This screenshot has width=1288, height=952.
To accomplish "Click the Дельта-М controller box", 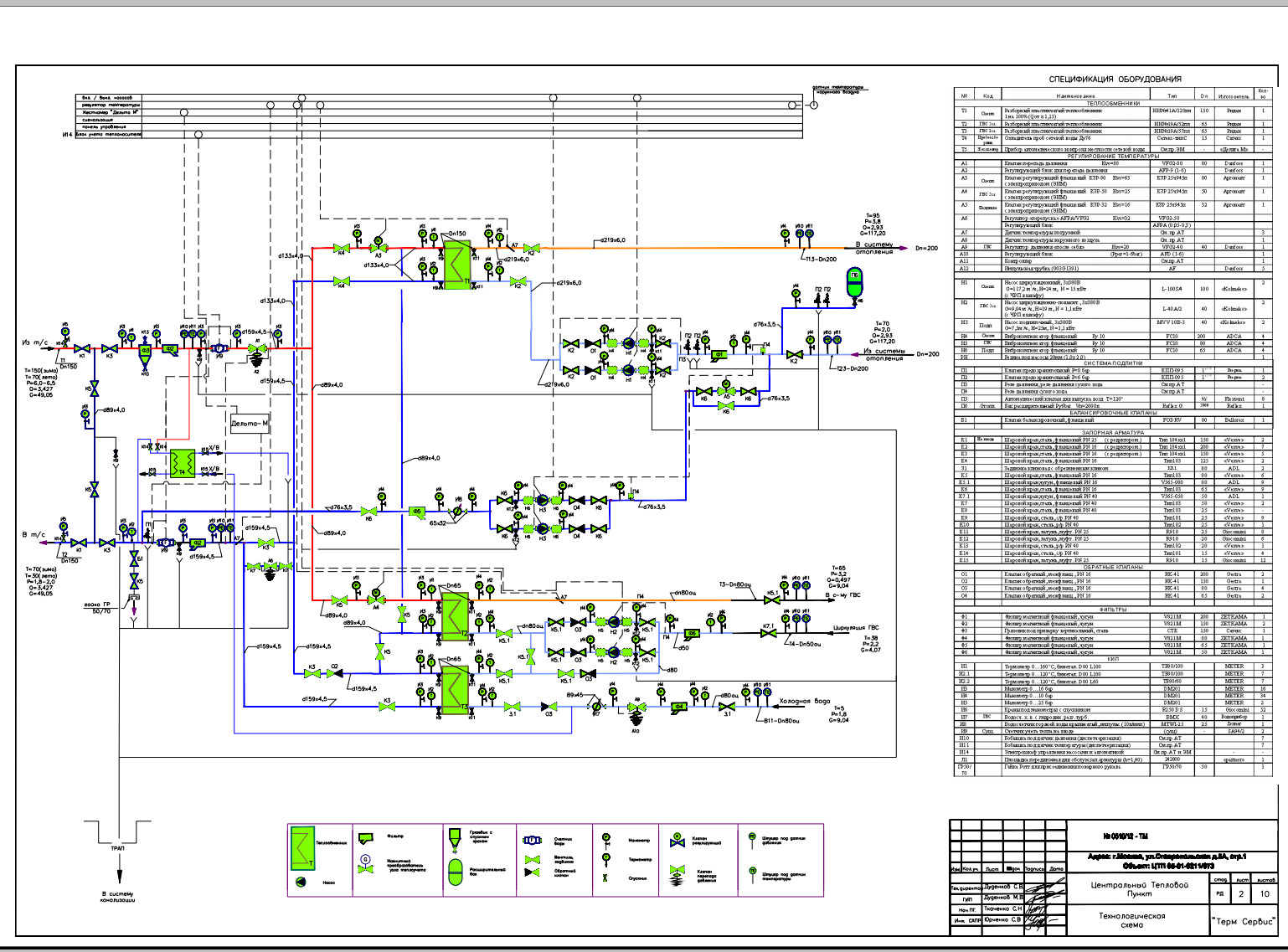I will point(250,424).
